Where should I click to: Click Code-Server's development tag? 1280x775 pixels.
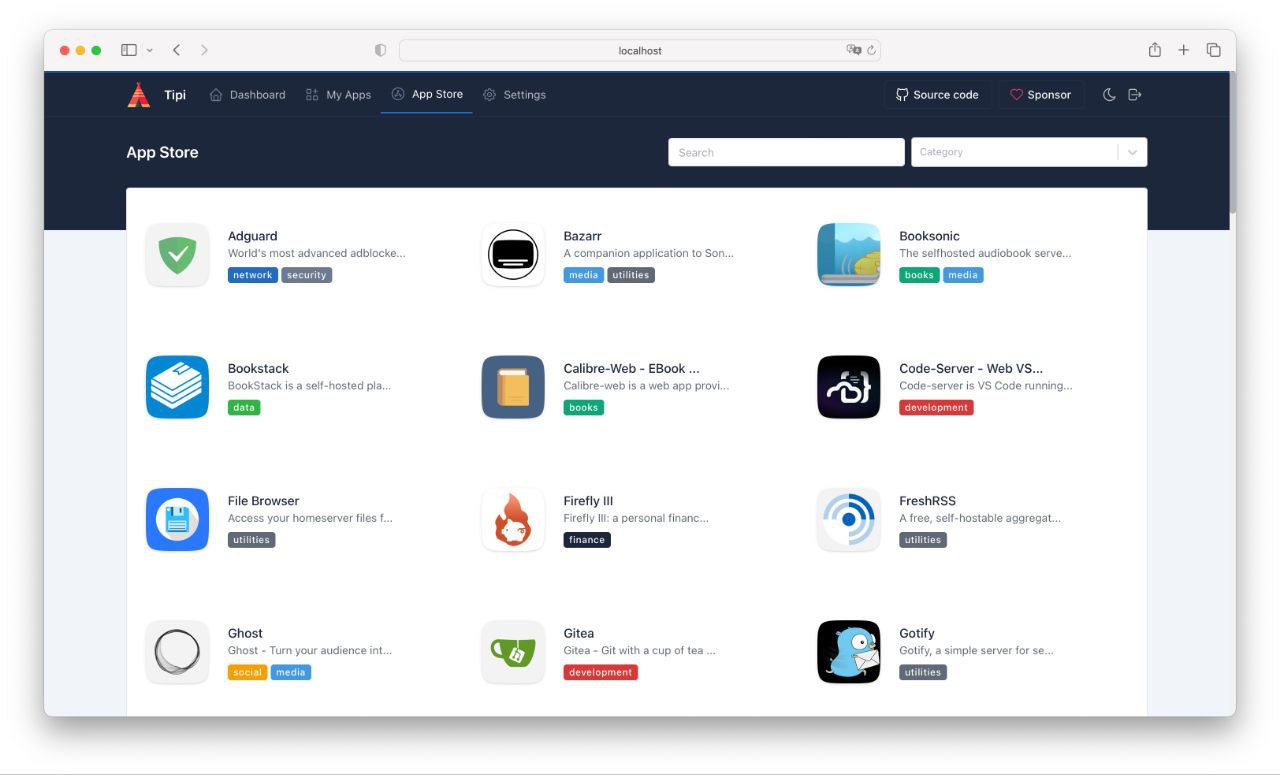click(936, 407)
